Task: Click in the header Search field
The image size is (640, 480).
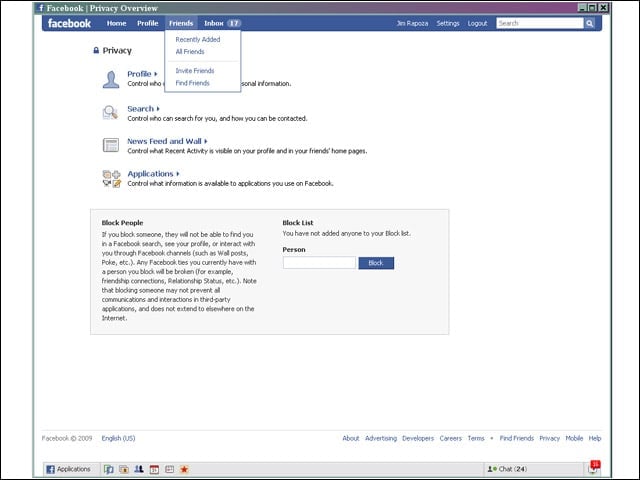Action: [x=540, y=23]
